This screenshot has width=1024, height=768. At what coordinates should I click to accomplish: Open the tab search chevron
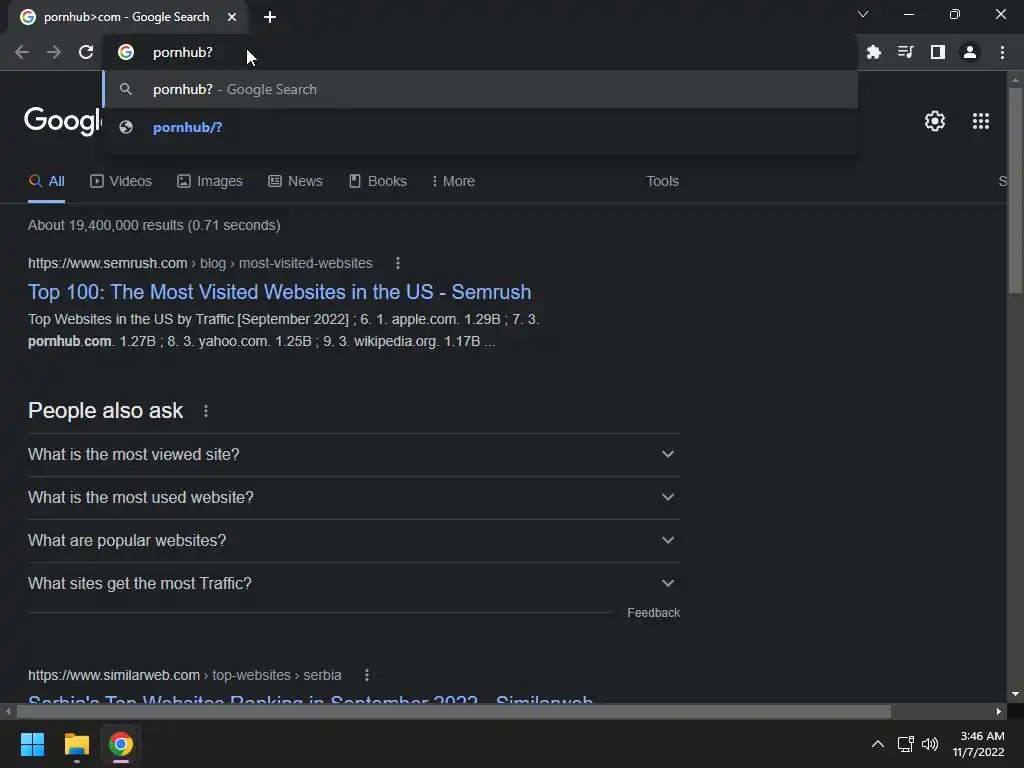click(863, 14)
